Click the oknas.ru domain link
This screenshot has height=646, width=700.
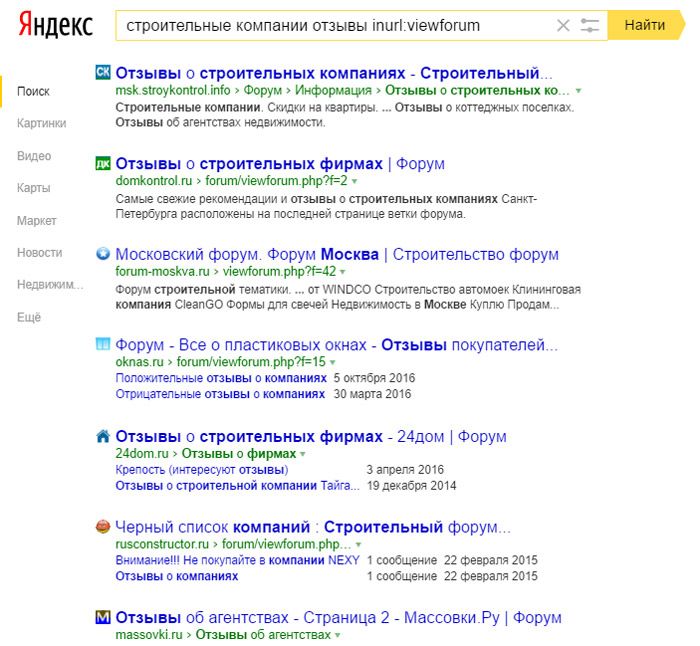[140, 362]
